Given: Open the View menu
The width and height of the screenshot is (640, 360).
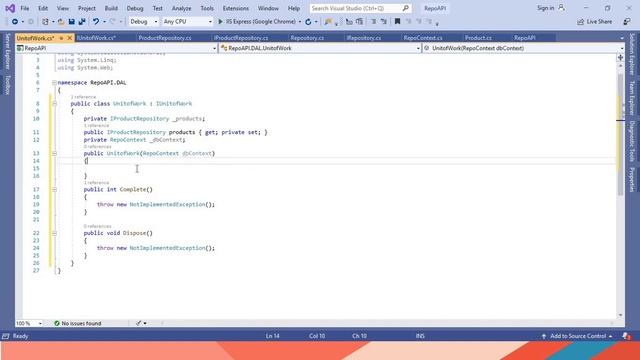Looking at the screenshot, I should click(62, 8).
